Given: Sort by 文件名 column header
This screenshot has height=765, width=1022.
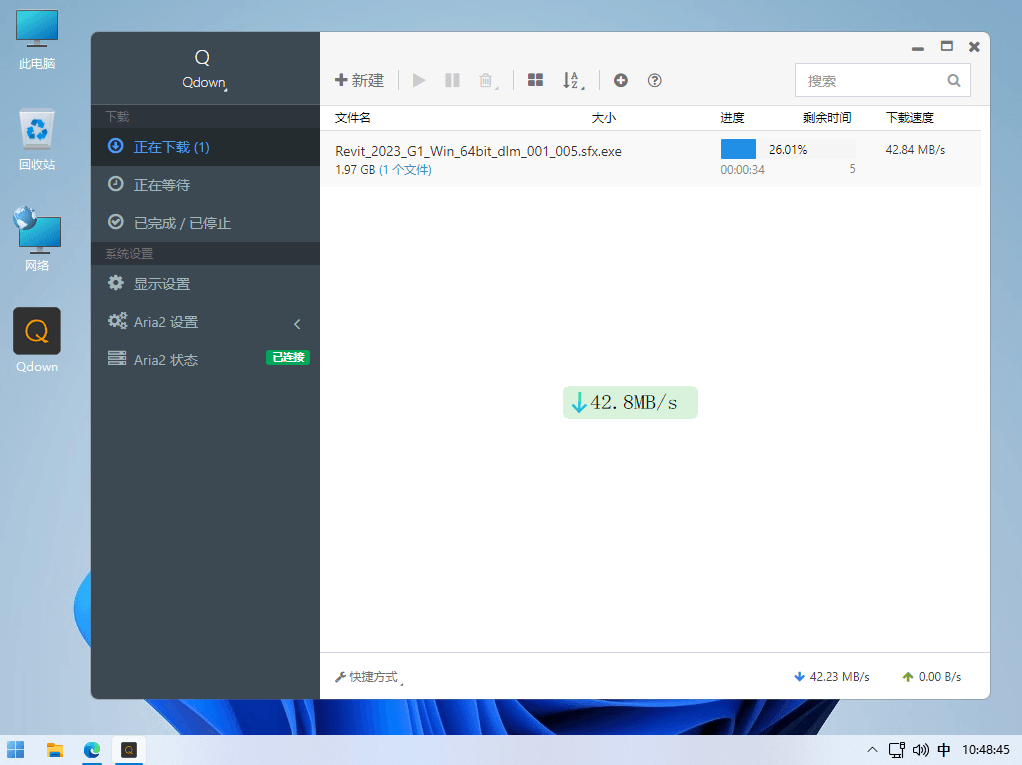Looking at the screenshot, I should (353, 118).
